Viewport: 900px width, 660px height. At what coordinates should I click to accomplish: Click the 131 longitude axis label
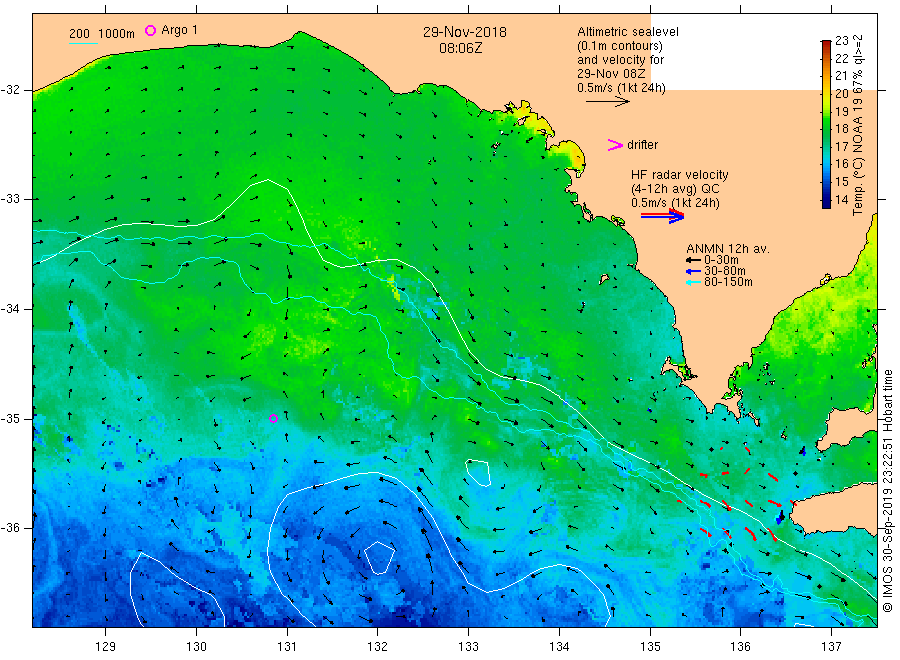287,647
